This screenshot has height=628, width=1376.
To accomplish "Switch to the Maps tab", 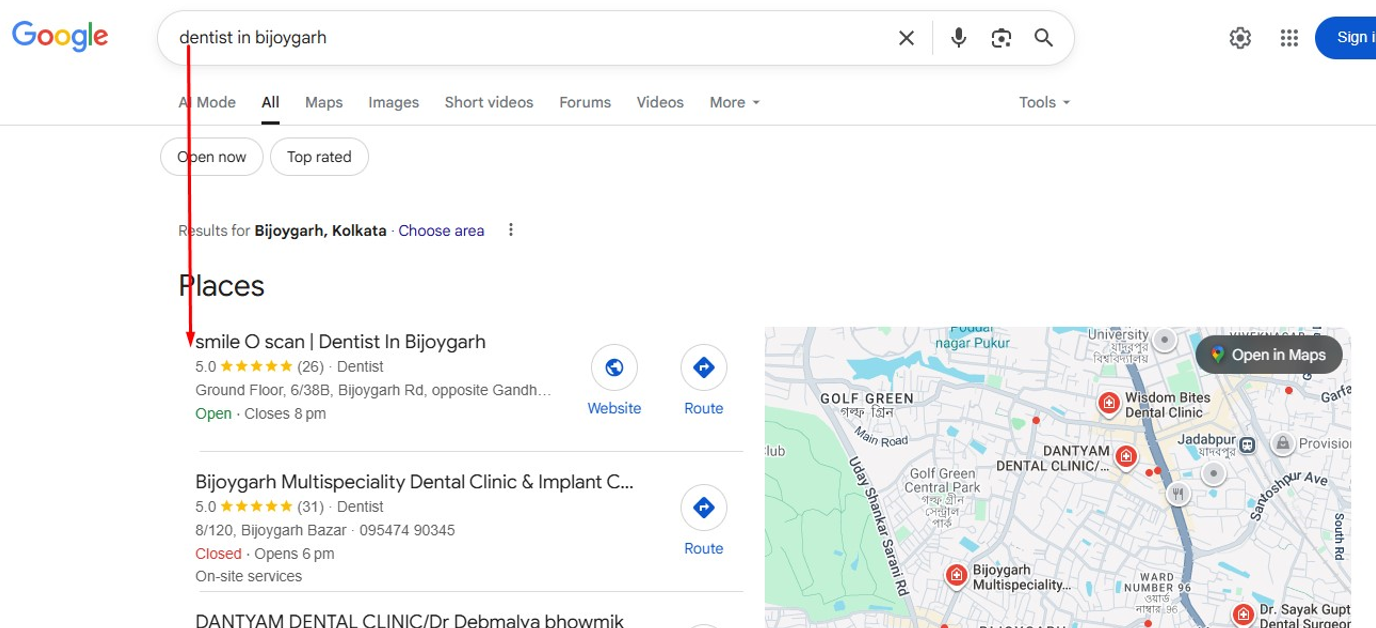I will click(324, 102).
